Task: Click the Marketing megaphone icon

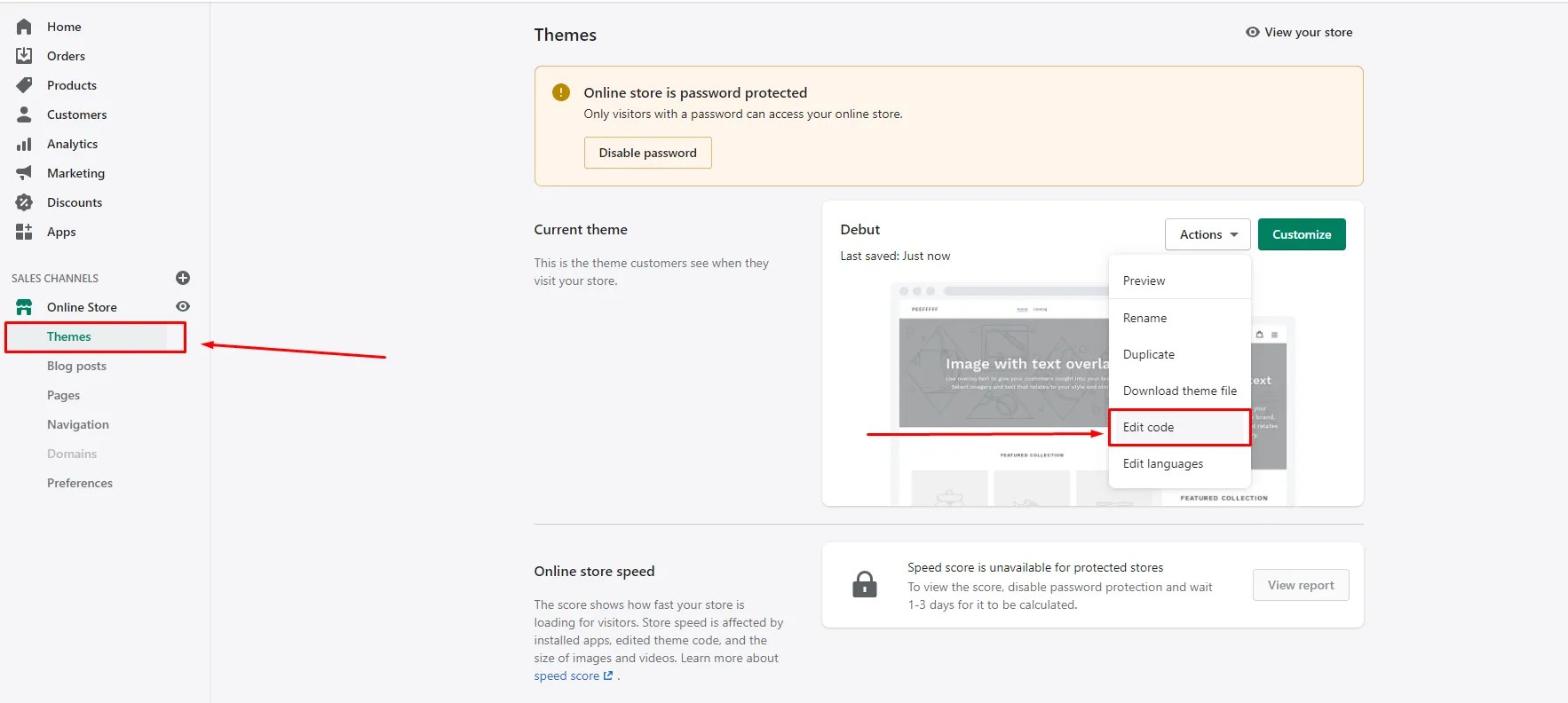Action: [24, 173]
